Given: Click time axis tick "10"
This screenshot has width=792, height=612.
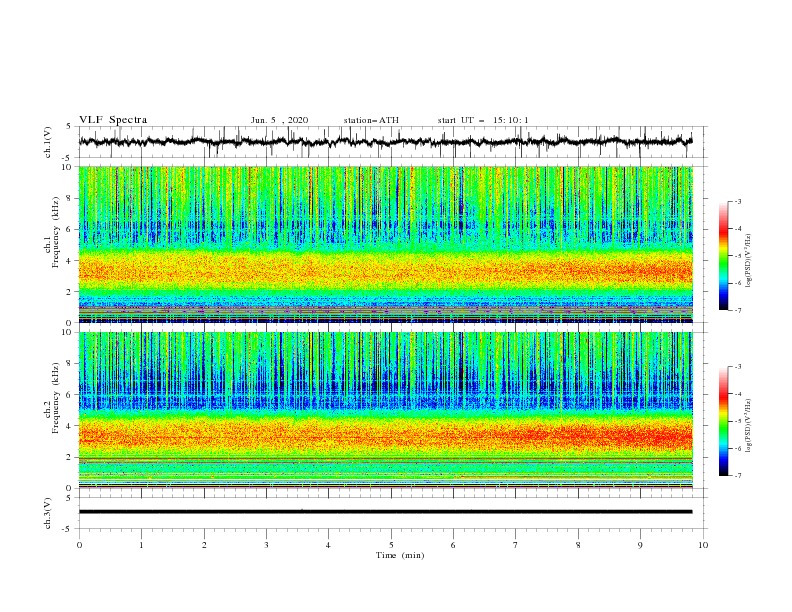Looking at the screenshot, I should [703, 545].
